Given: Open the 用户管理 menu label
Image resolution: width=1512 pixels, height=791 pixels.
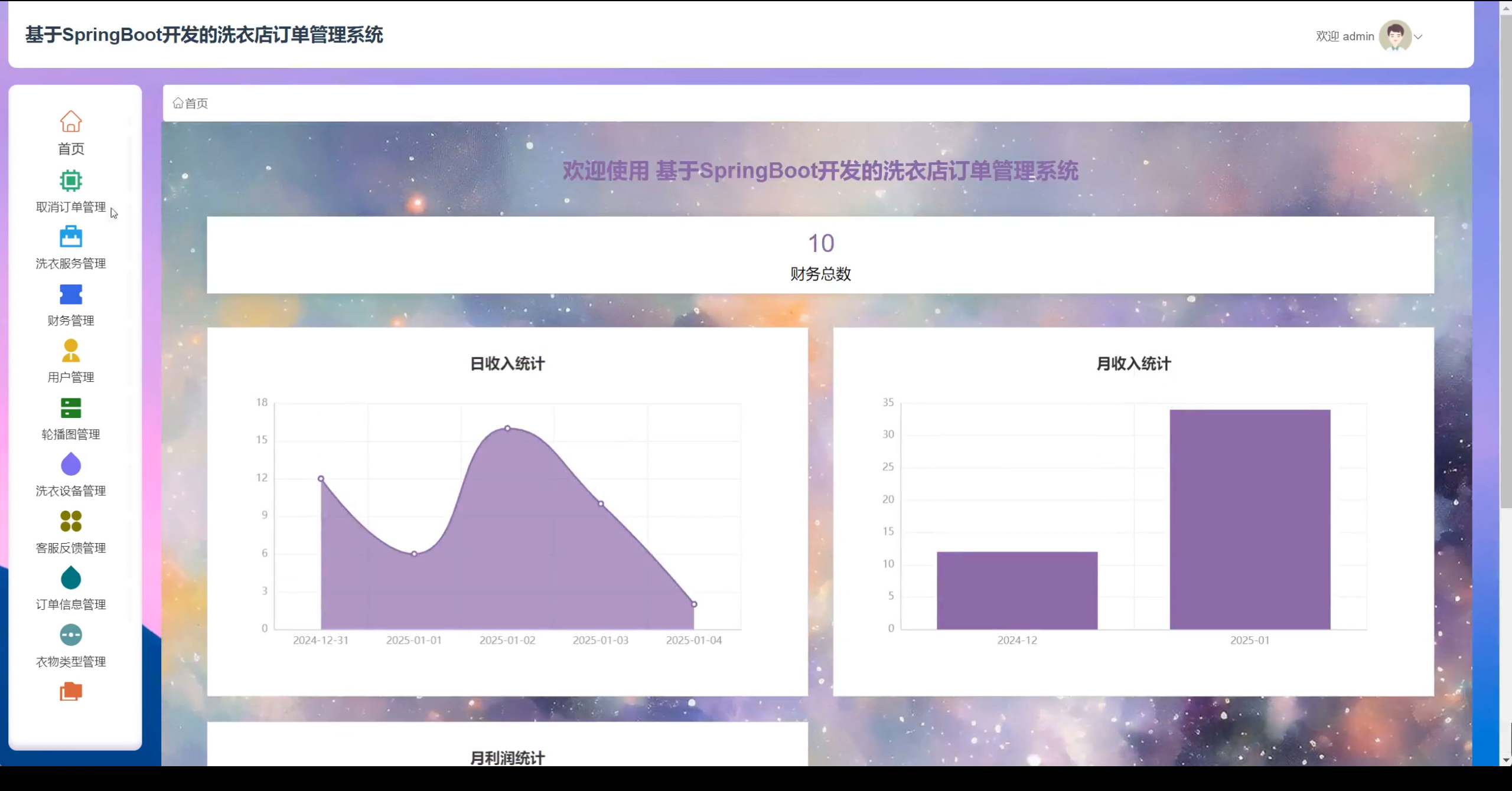Looking at the screenshot, I should [x=71, y=377].
